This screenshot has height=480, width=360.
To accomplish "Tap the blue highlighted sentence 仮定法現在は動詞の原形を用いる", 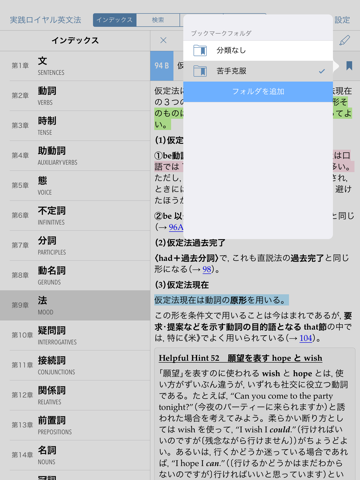I will pos(221,300).
